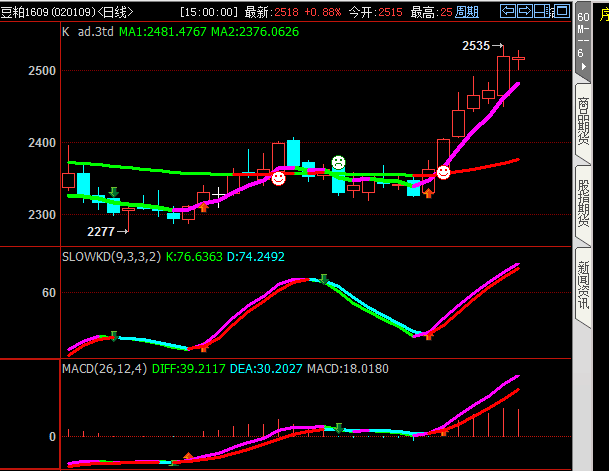Click the SLOWKD(9,3,3,2) indicator label

click(x=111, y=257)
